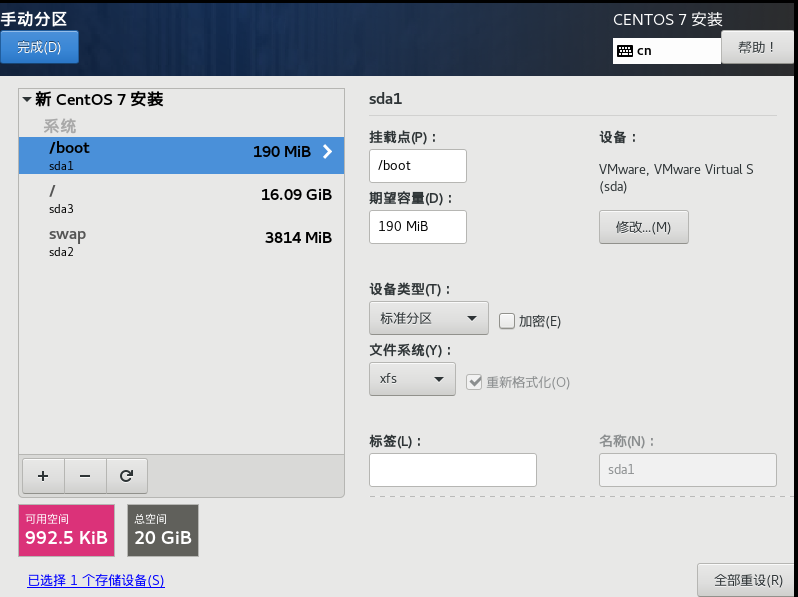
Task: Toggle the 加密(E) encryption checkbox
Action: [x=506, y=321]
